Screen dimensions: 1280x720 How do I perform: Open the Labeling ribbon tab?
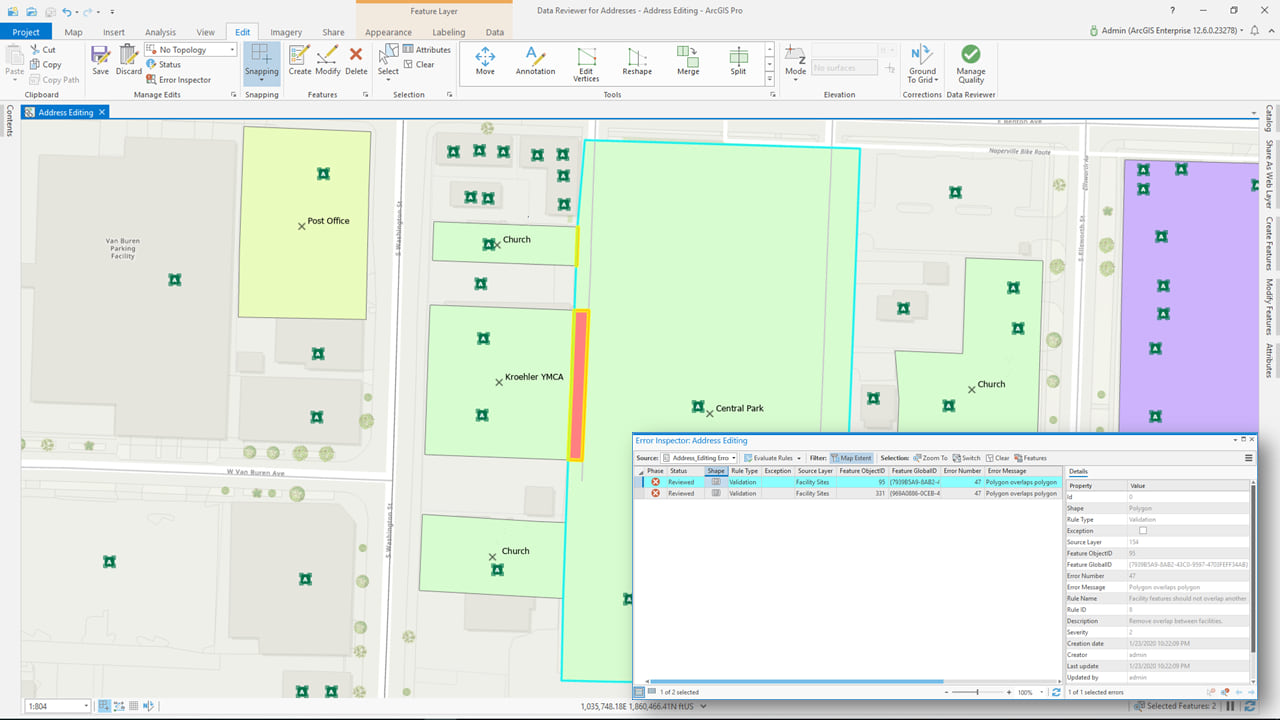tap(448, 32)
